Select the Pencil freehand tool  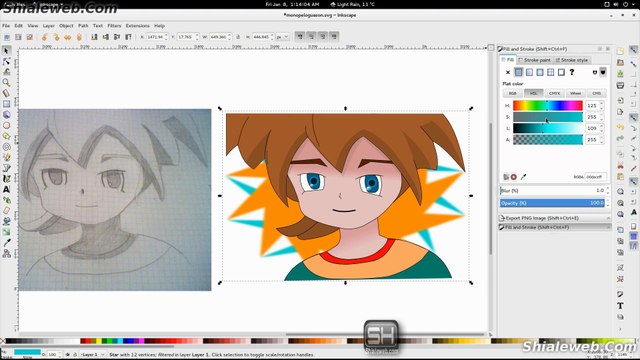(6, 157)
